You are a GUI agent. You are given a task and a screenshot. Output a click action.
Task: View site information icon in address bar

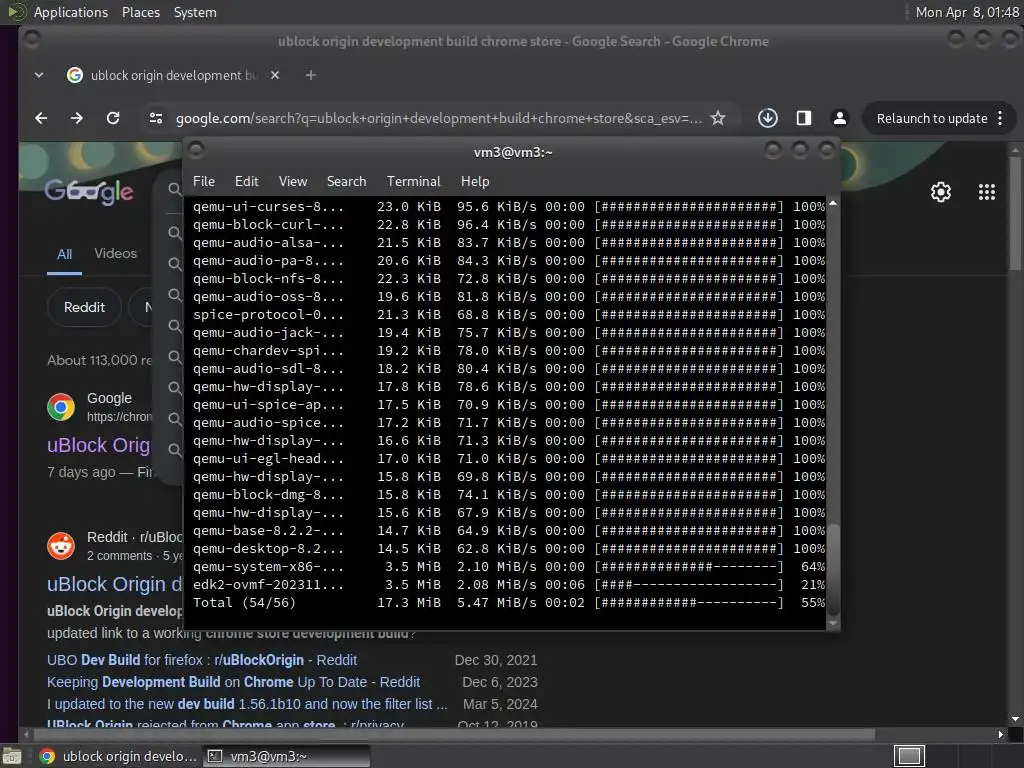tap(156, 118)
